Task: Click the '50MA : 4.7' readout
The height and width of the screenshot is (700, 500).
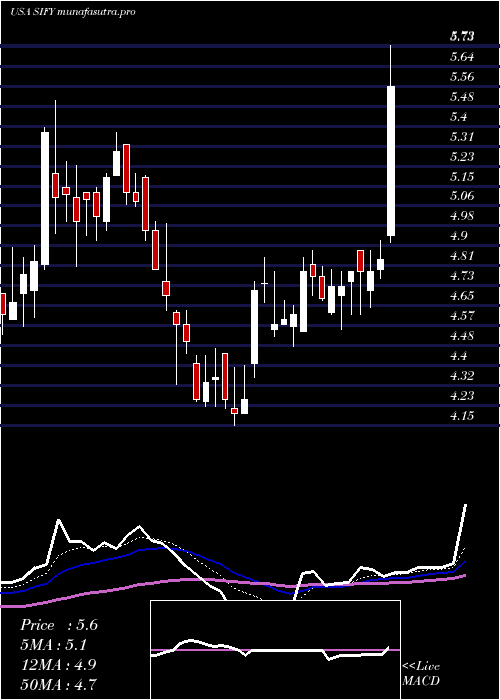Action: pyautogui.click(x=59, y=684)
